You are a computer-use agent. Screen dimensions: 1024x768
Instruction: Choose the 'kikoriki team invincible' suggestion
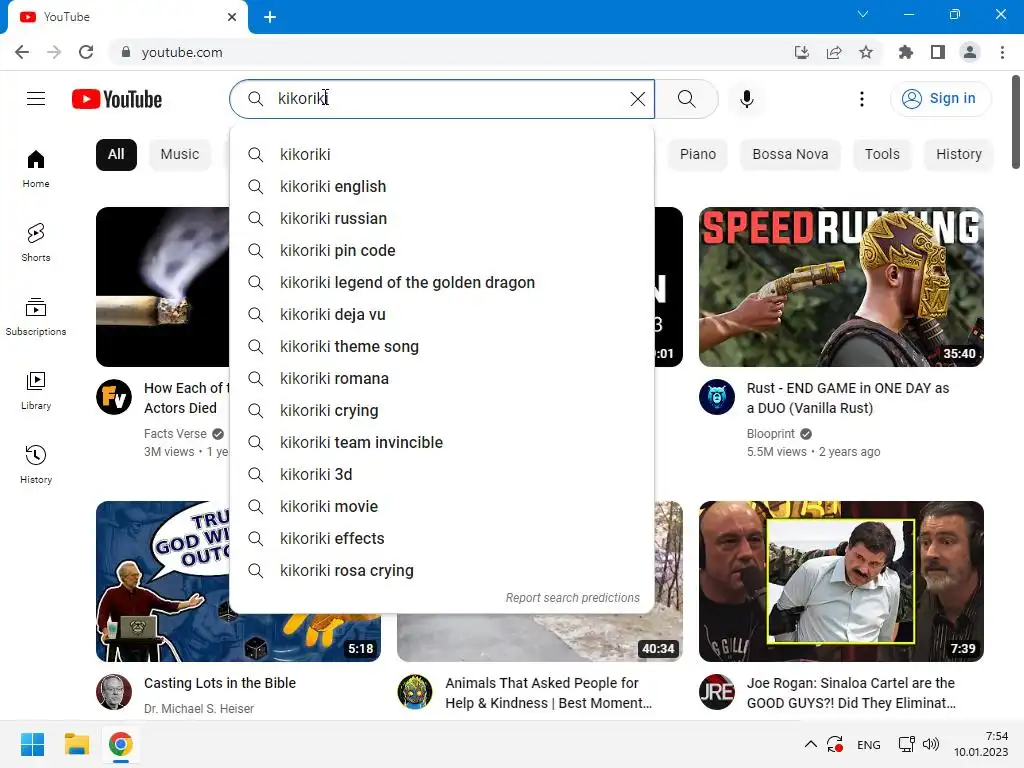coord(442,442)
